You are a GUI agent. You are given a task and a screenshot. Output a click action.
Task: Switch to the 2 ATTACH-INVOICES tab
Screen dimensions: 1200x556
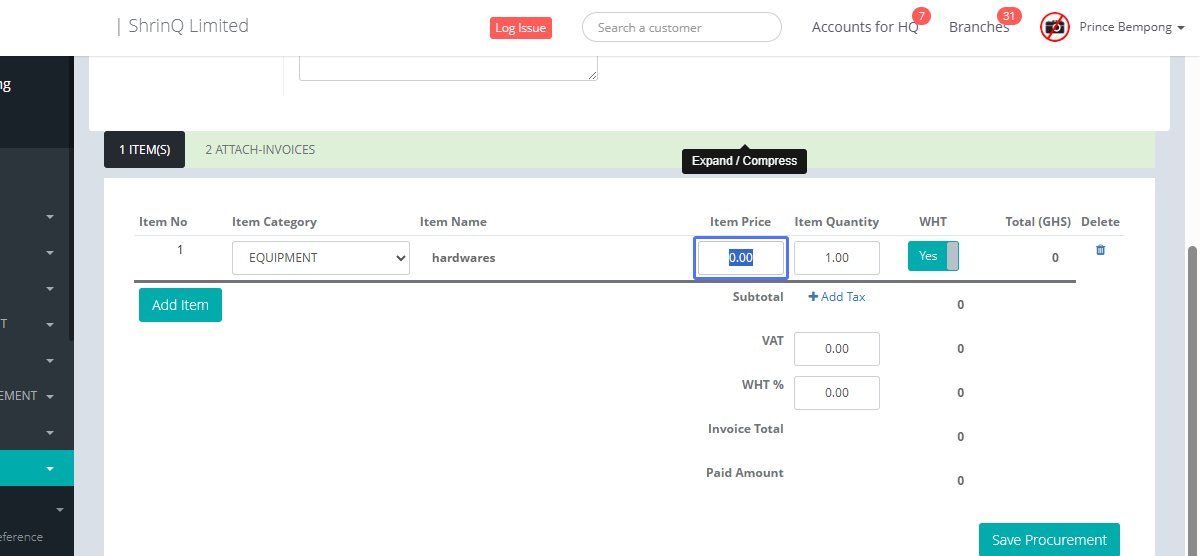tap(260, 150)
